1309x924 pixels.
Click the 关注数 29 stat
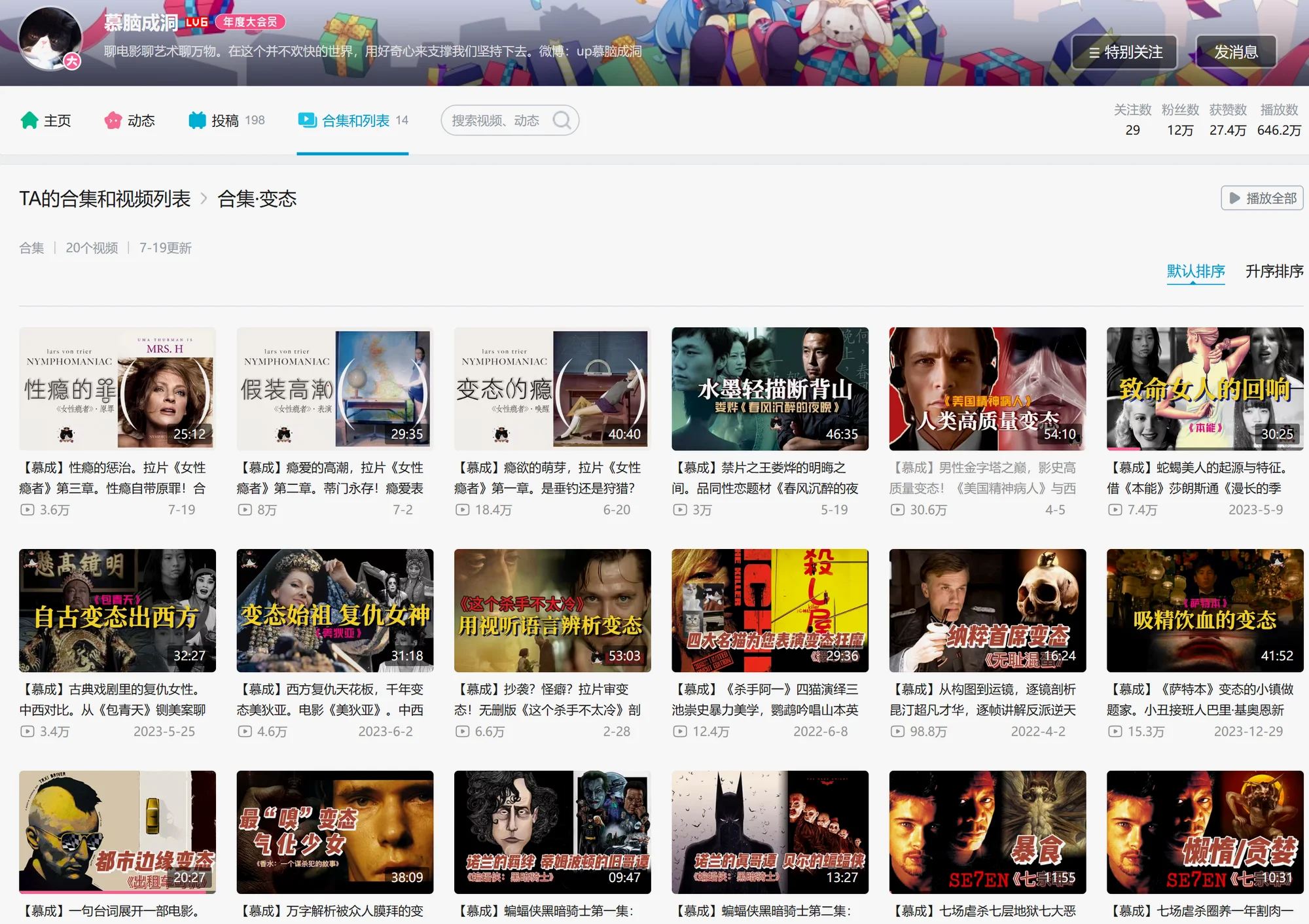click(1132, 120)
